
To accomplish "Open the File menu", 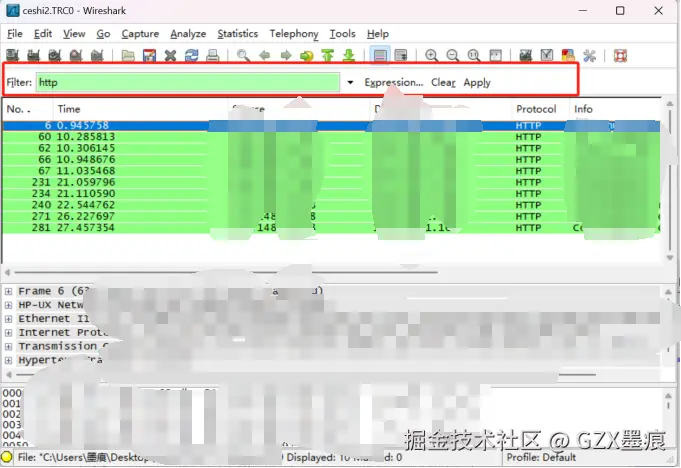I will click(15, 34).
